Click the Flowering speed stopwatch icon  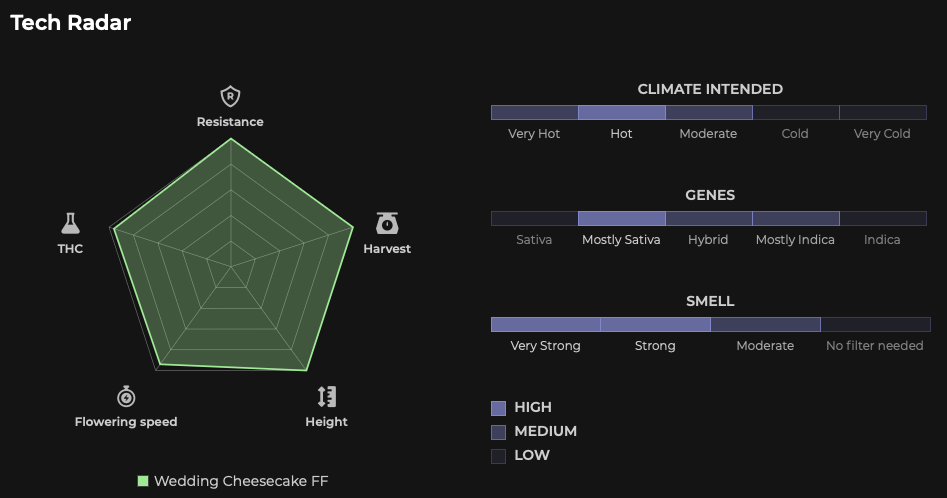(126, 395)
